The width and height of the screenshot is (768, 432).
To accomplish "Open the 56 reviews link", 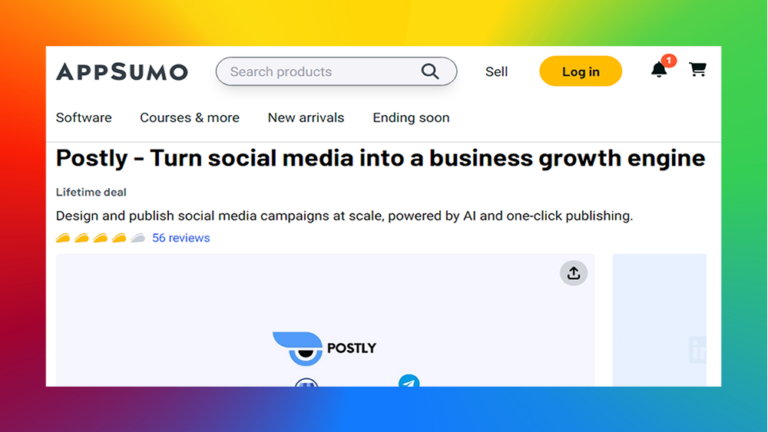I will [181, 238].
